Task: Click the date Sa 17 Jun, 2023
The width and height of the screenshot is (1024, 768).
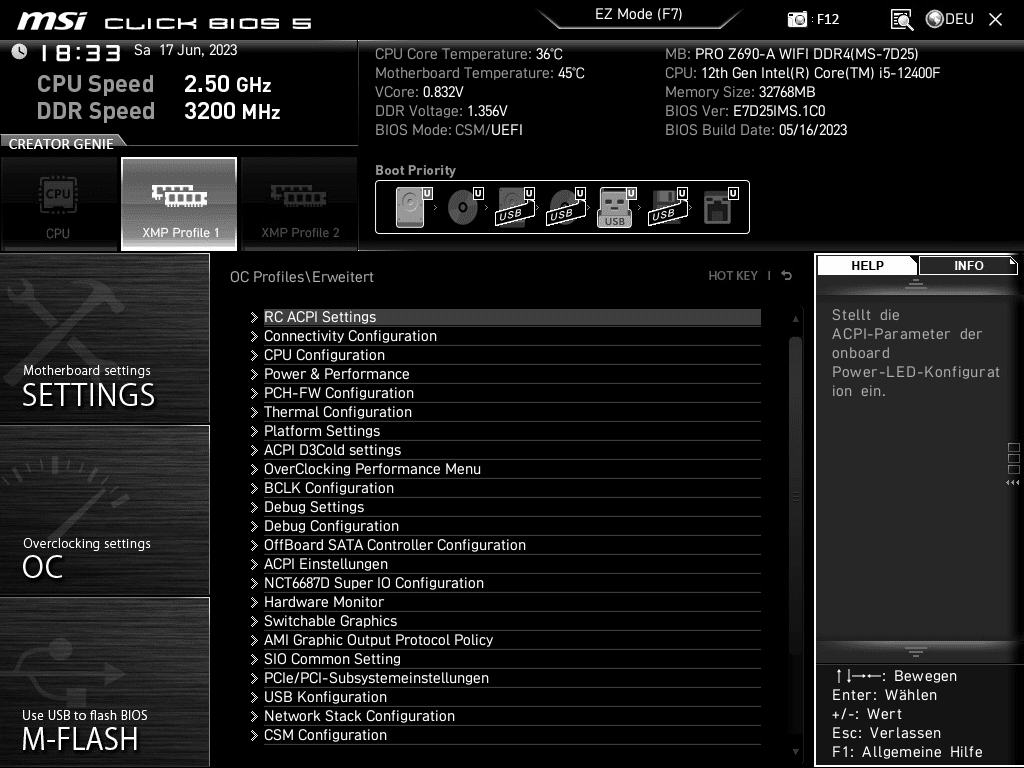Action: coord(185,50)
